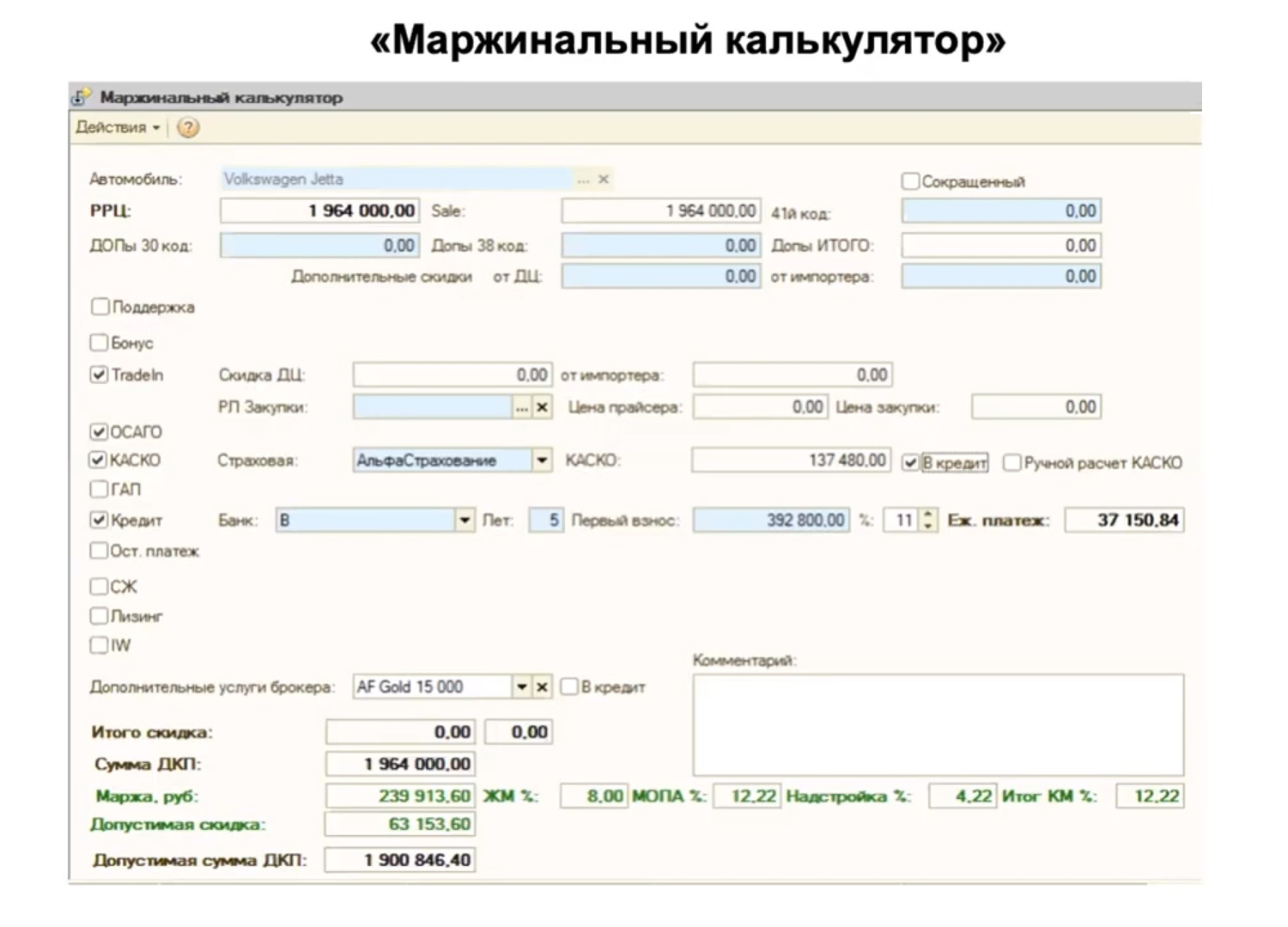This screenshot has width=1288, height=927.
Task: Click the Допустимая сумма ДКП field
Action: [400, 860]
